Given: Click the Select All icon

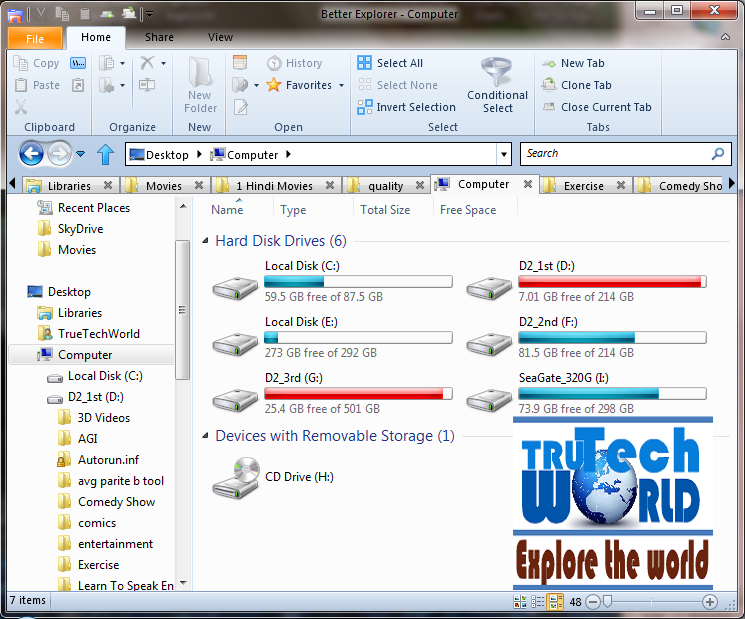Looking at the screenshot, I should [364, 63].
